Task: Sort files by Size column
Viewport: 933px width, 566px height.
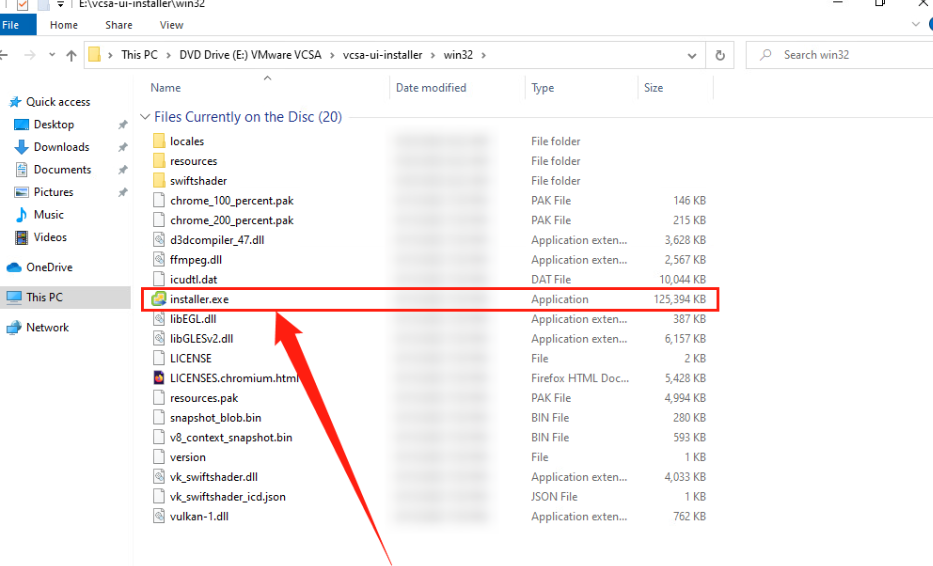Action: pos(653,87)
